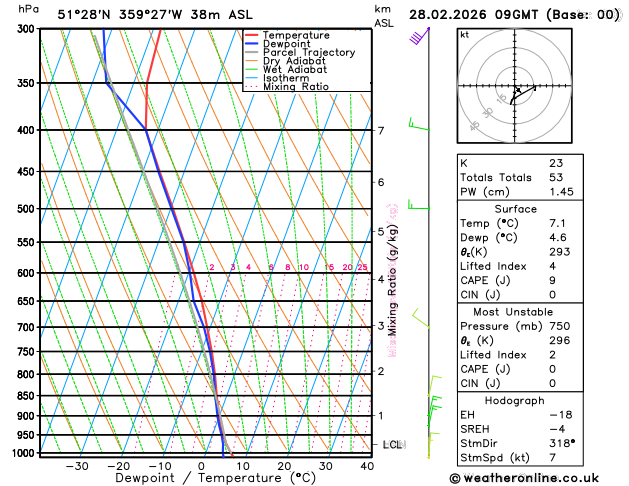629x486 pixels.
Task: Select the red Temperature line sample in legend
Action: tap(252, 35)
